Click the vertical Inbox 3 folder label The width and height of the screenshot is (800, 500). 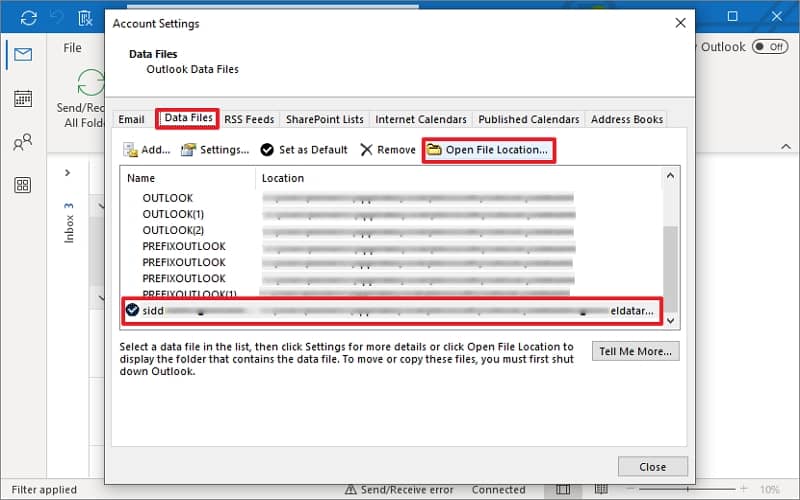click(x=69, y=222)
